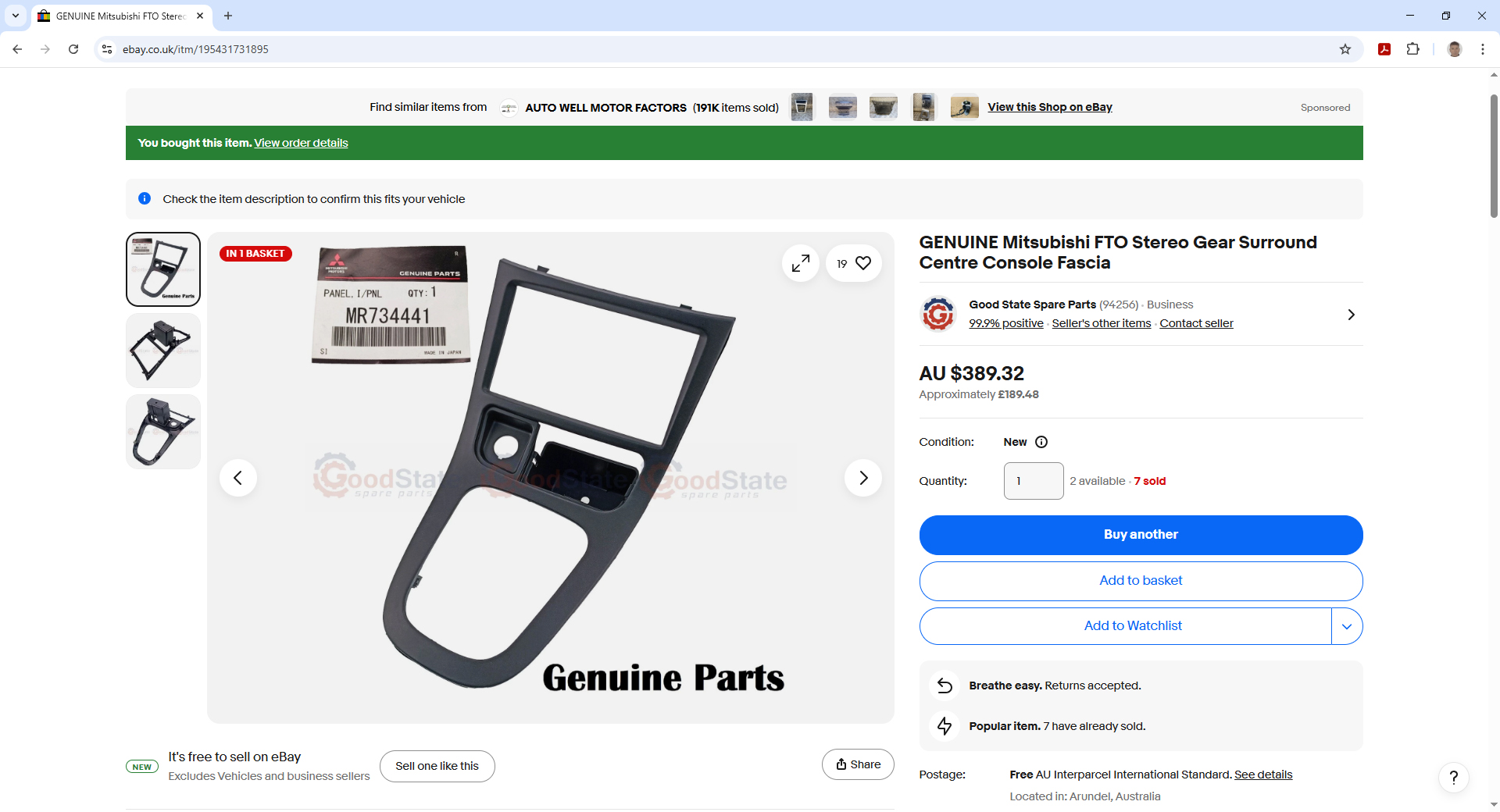Click the Good State Spare Parts logo
This screenshot has width=1500, height=812.
pos(938,314)
